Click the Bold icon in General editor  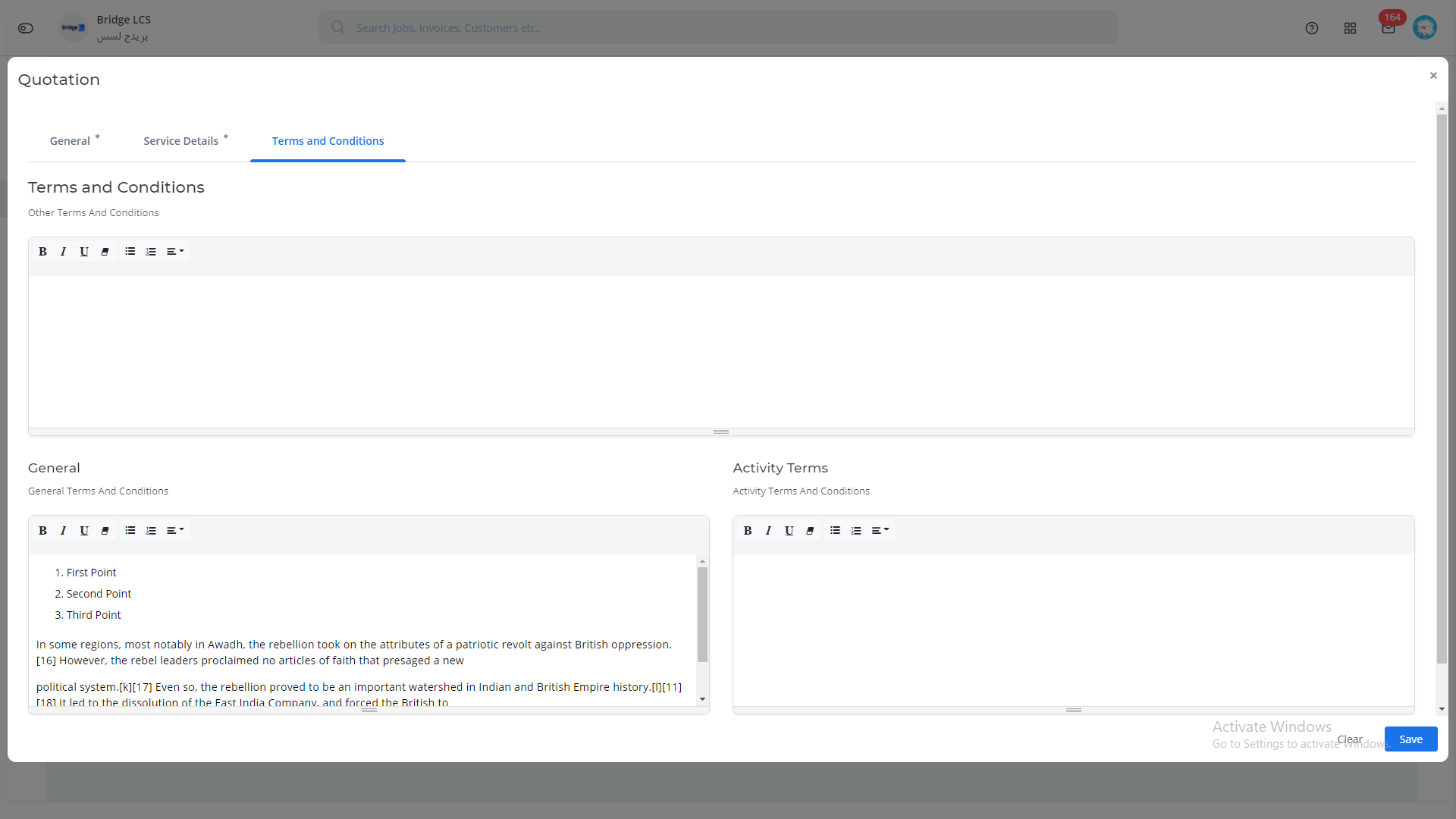point(43,530)
